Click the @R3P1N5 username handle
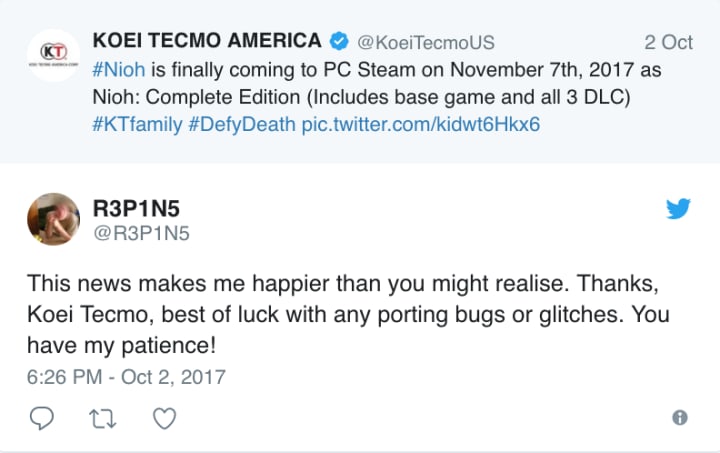The height and width of the screenshot is (453, 720). tap(141, 233)
